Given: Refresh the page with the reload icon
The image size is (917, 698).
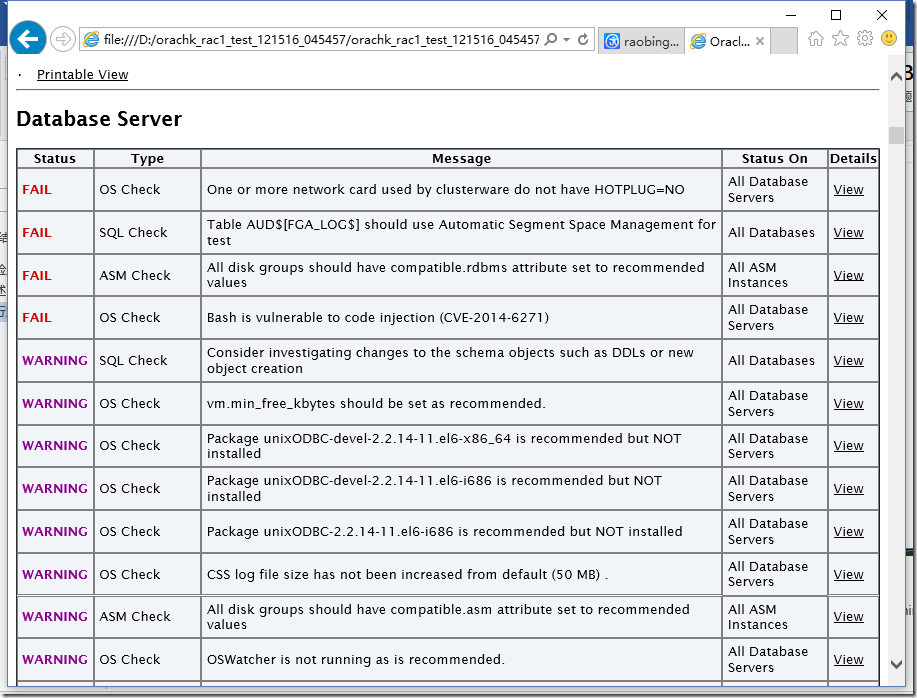Looking at the screenshot, I should pos(583,38).
